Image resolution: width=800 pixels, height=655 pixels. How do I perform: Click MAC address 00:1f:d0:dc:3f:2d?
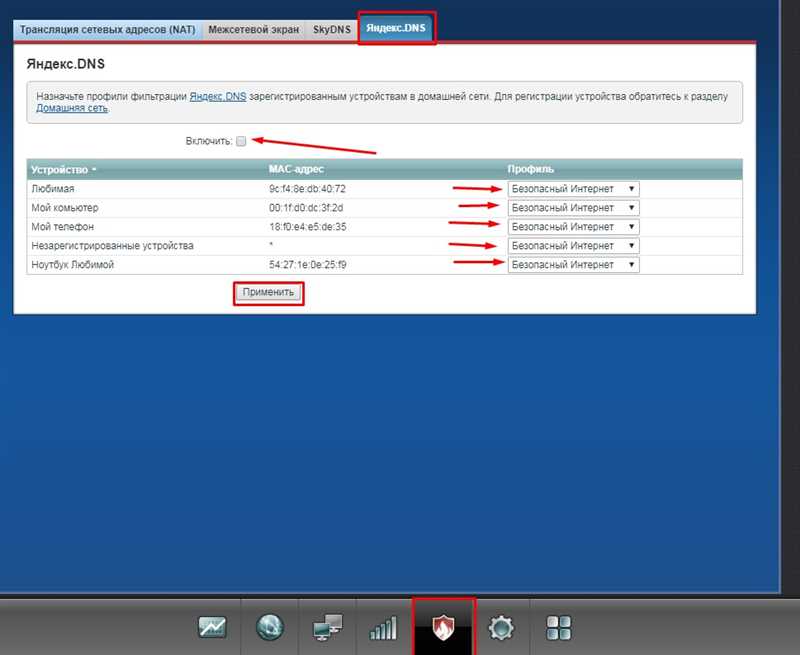click(306, 208)
